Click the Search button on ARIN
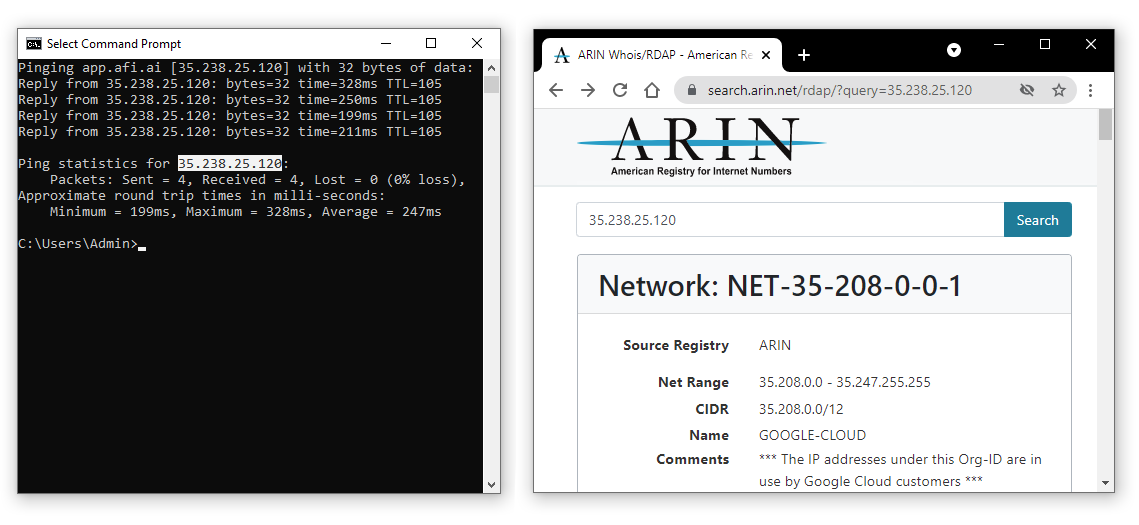Viewport: 1139px width, 525px height. click(x=1037, y=220)
